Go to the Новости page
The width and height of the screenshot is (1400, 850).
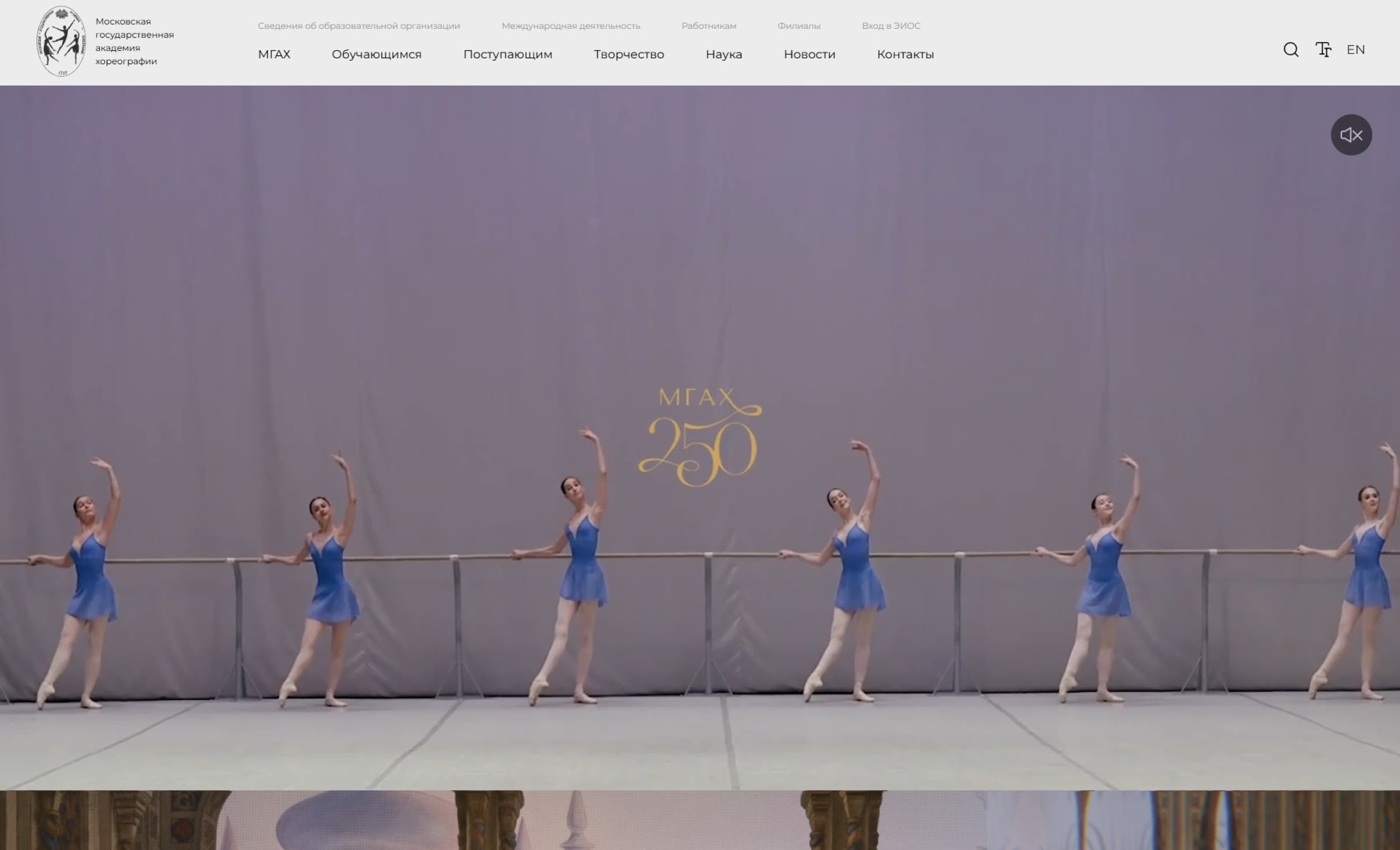point(809,54)
